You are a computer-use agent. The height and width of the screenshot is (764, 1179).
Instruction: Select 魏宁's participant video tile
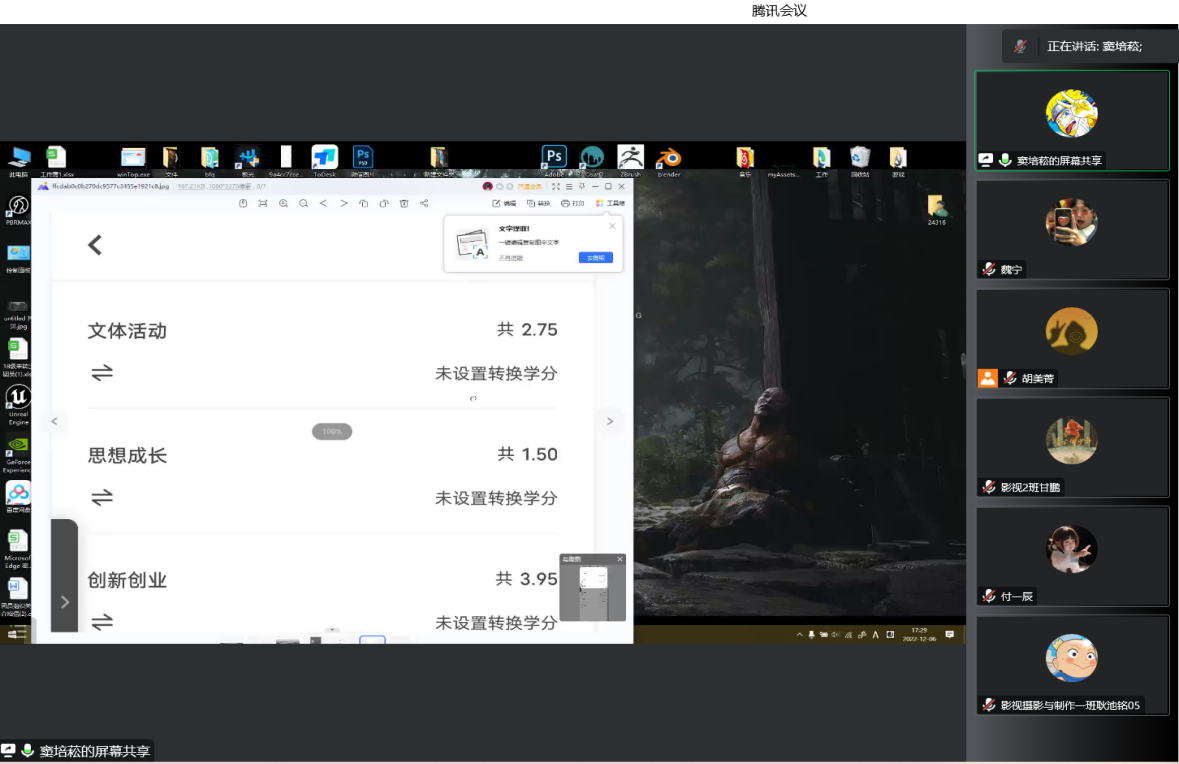pyautogui.click(x=1072, y=229)
